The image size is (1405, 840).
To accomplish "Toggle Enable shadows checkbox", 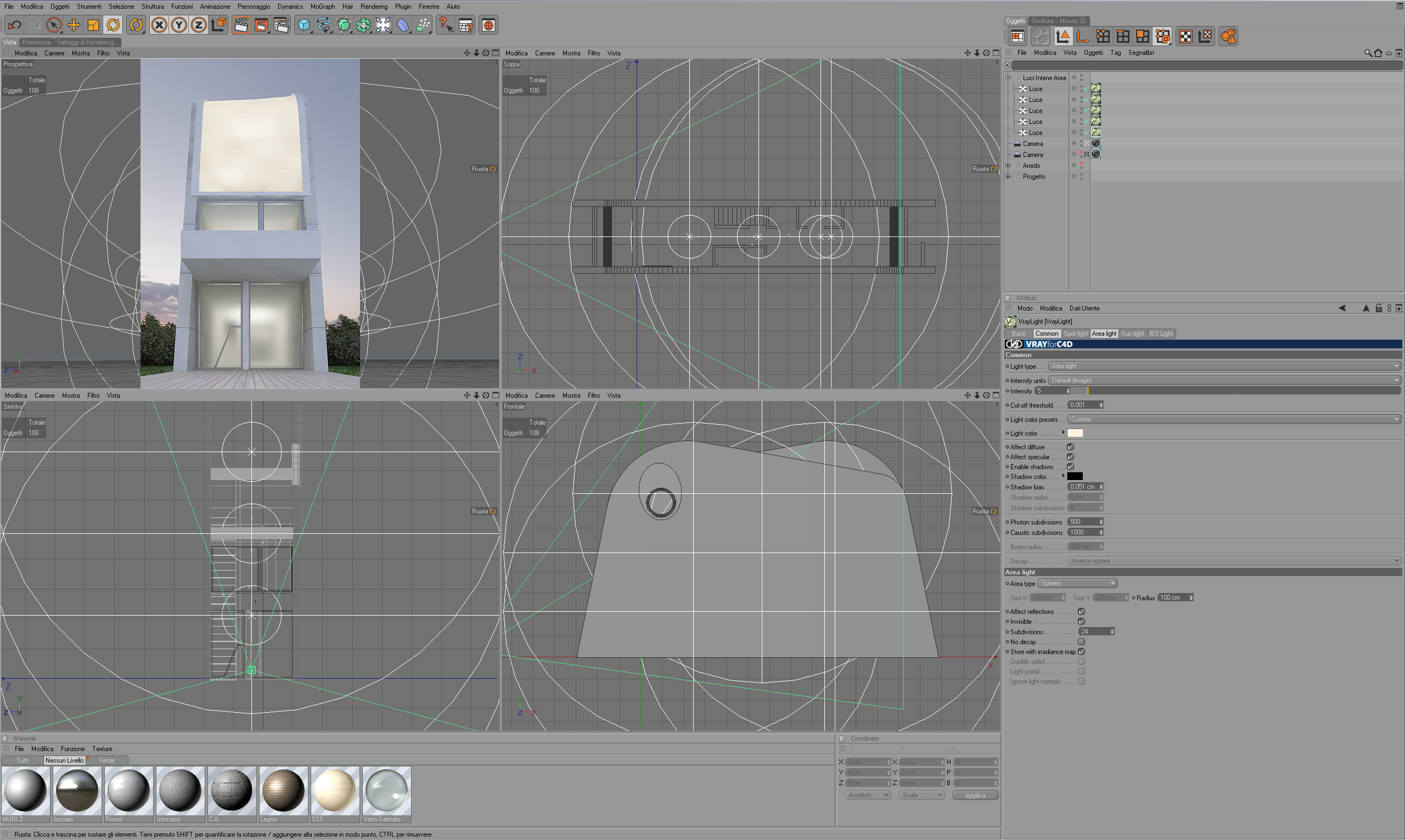I will tap(1071, 467).
